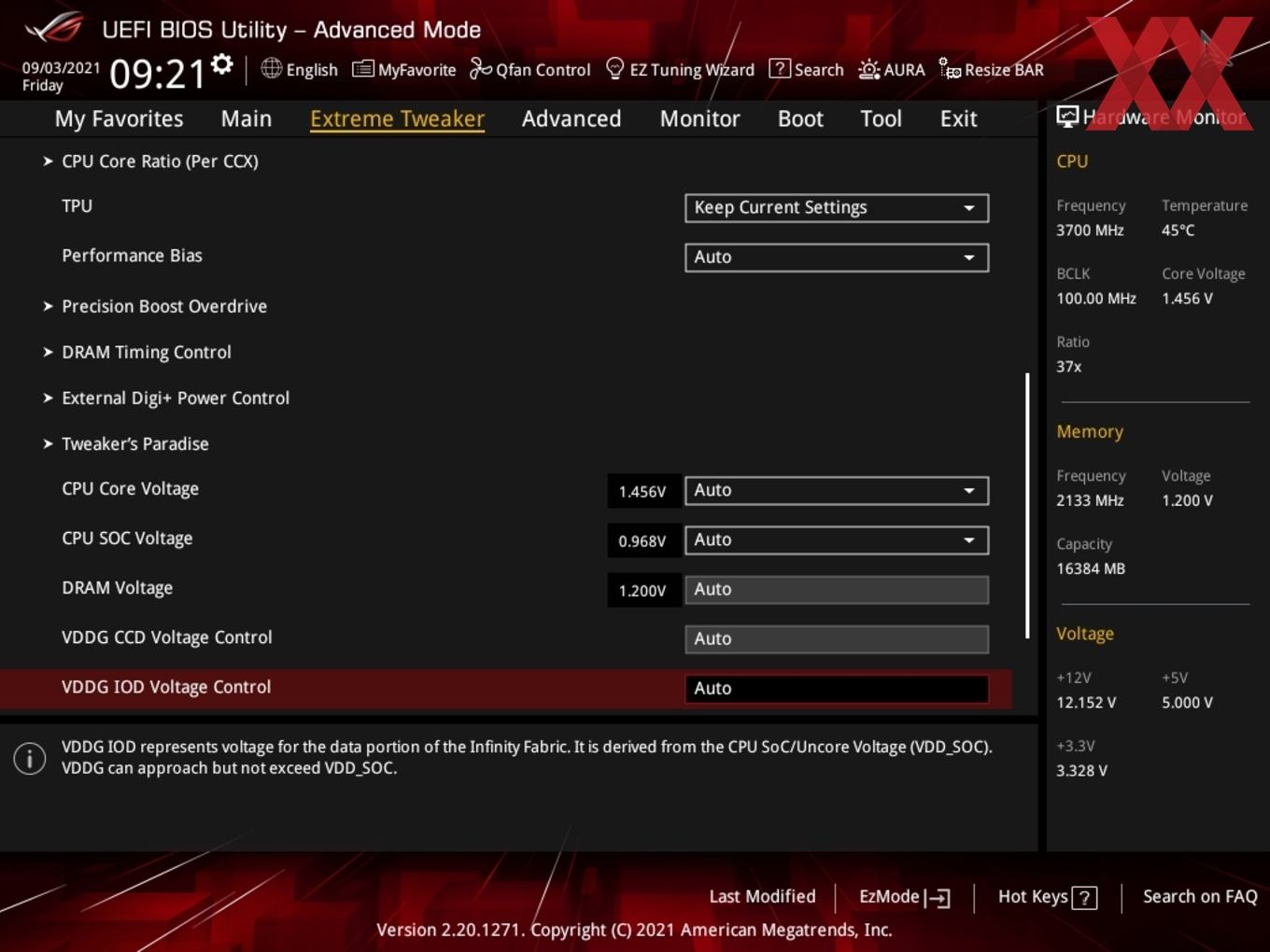Open the Monitor tab

pyautogui.click(x=699, y=119)
